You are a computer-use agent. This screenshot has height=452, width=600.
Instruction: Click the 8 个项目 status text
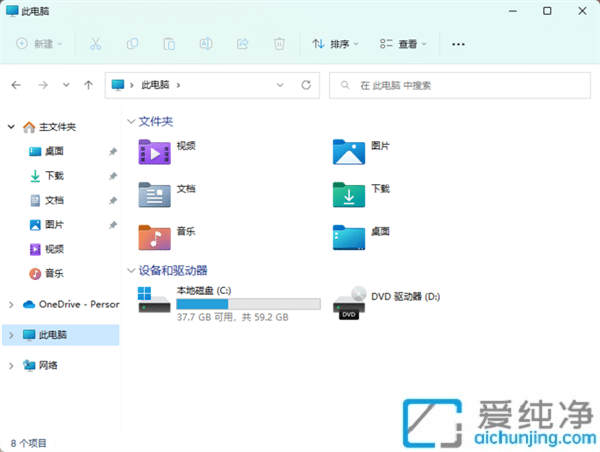tap(29, 443)
